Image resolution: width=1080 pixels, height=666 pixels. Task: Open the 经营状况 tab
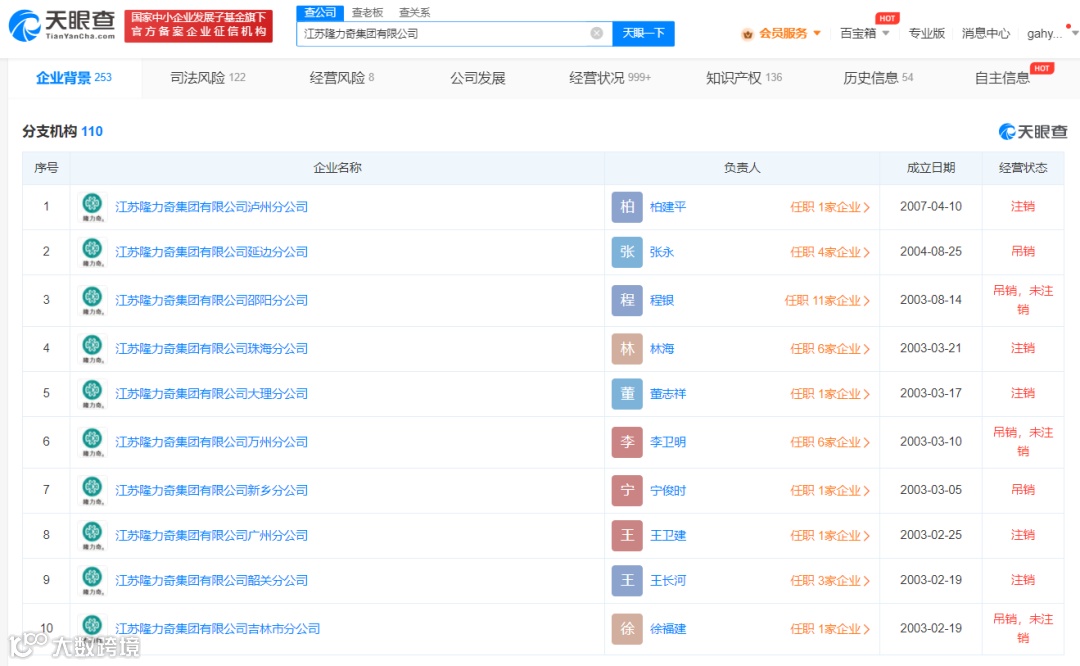tap(610, 78)
